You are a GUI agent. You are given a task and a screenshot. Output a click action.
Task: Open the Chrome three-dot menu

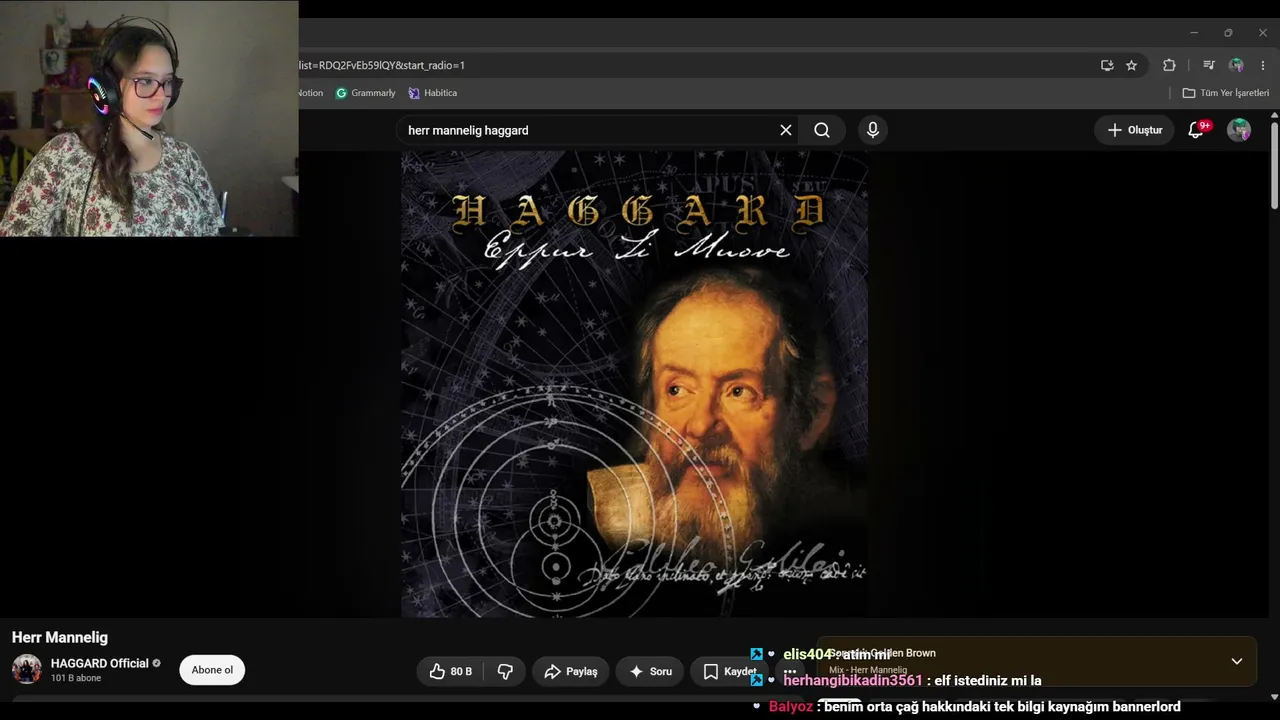[1263, 65]
